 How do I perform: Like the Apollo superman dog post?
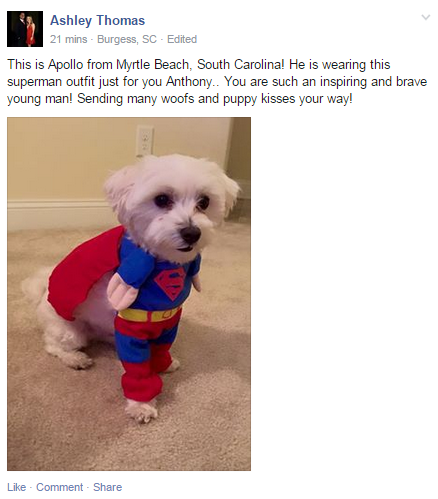[x=16, y=487]
